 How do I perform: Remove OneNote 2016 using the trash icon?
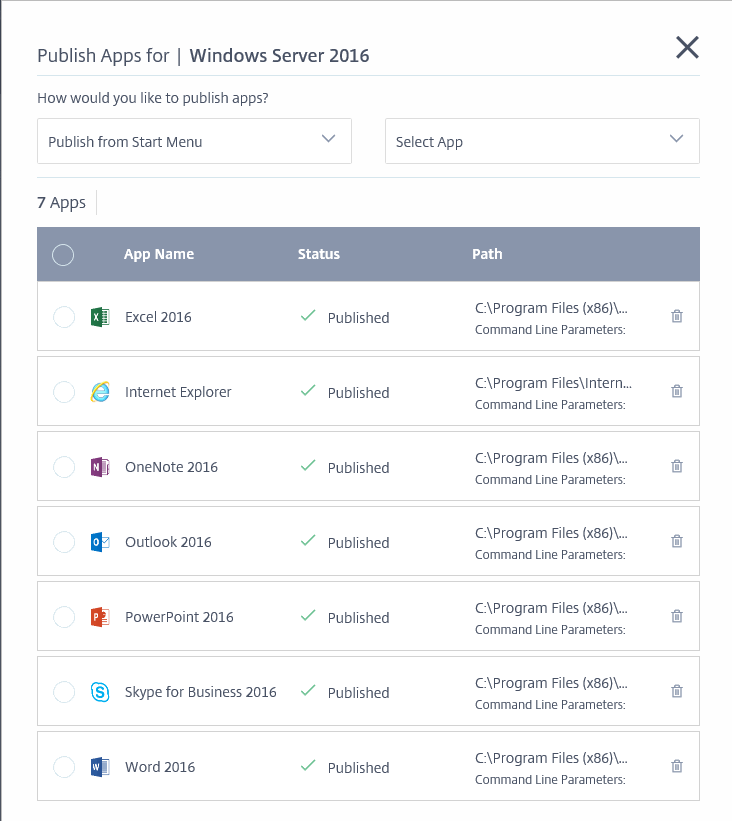coord(677,466)
